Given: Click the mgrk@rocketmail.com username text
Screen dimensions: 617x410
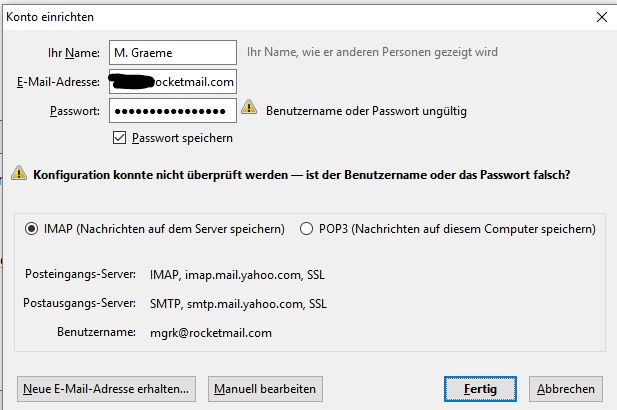Looking at the screenshot, I should point(210,333).
